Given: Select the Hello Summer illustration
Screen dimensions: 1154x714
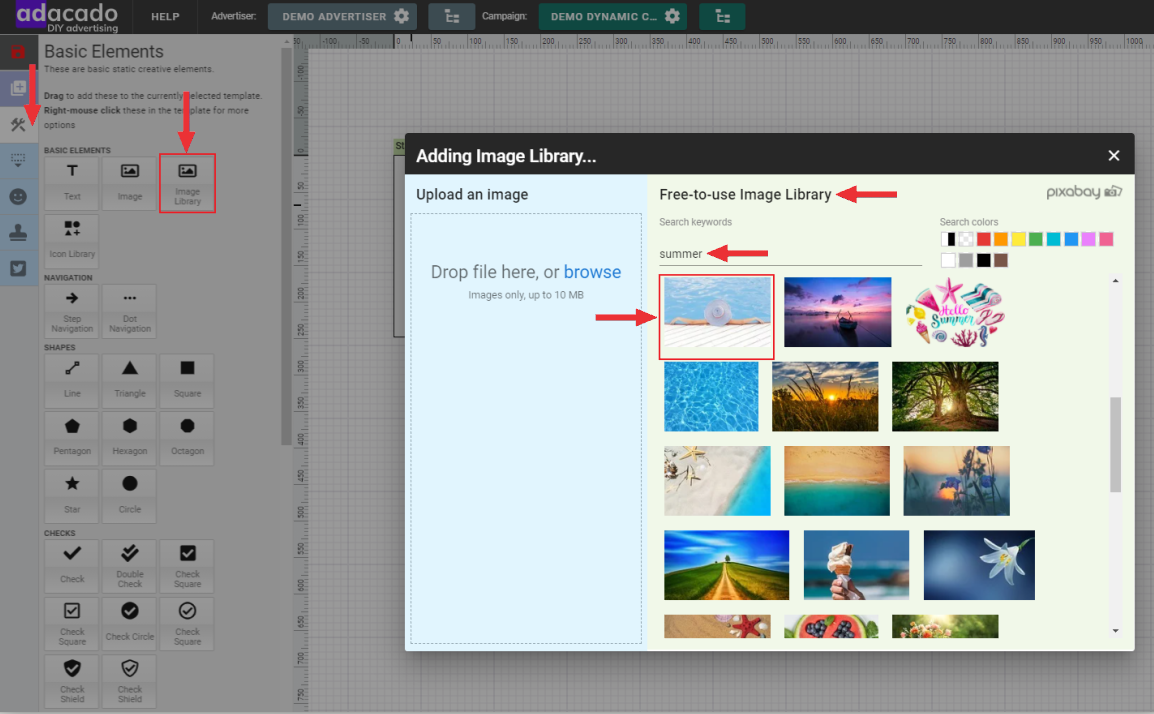Looking at the screenshot, I should click(955, 312).
